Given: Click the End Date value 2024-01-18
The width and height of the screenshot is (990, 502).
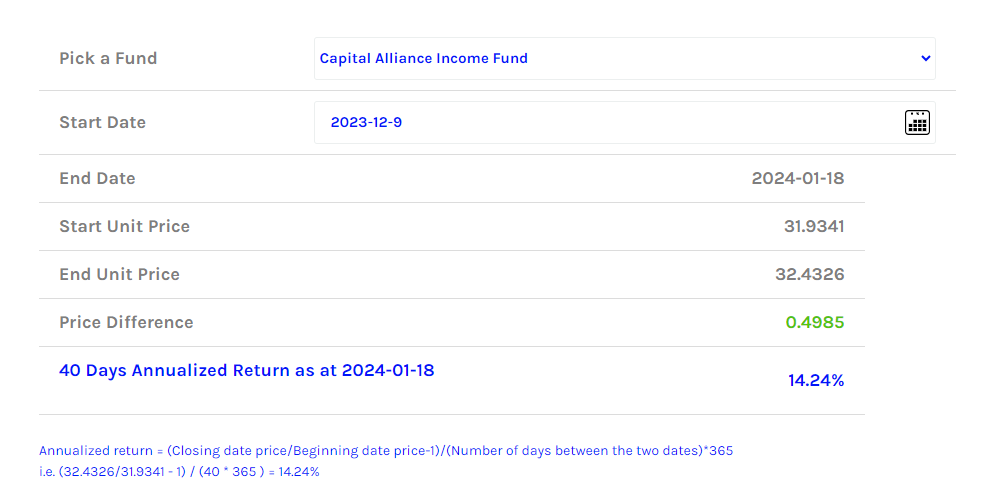Looking at the screenshot, I should pyautogui.click(x=797, y=178).
